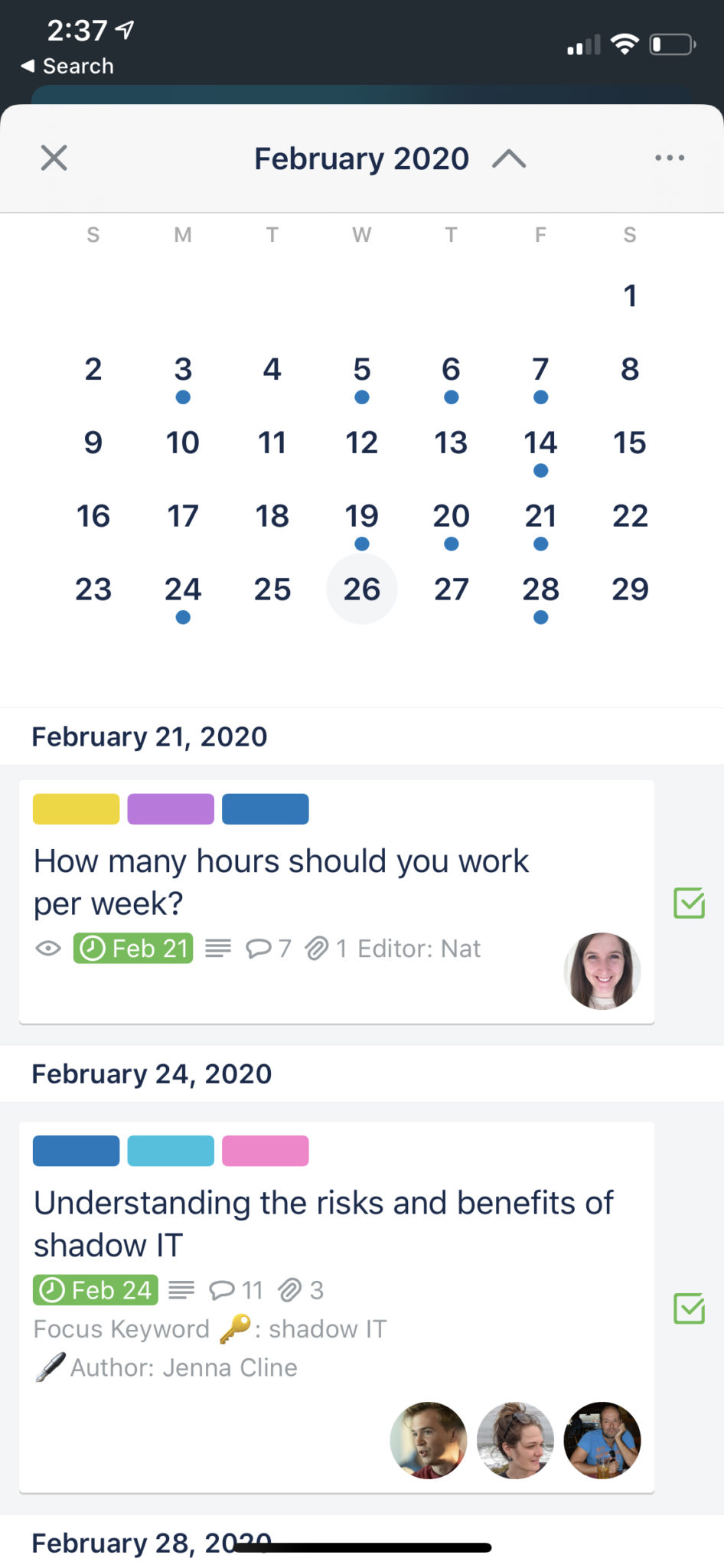724x1568 pixels.
Task: Tap the description lines icon on first card
Action: pyautogui.click(x=218, y=949)
